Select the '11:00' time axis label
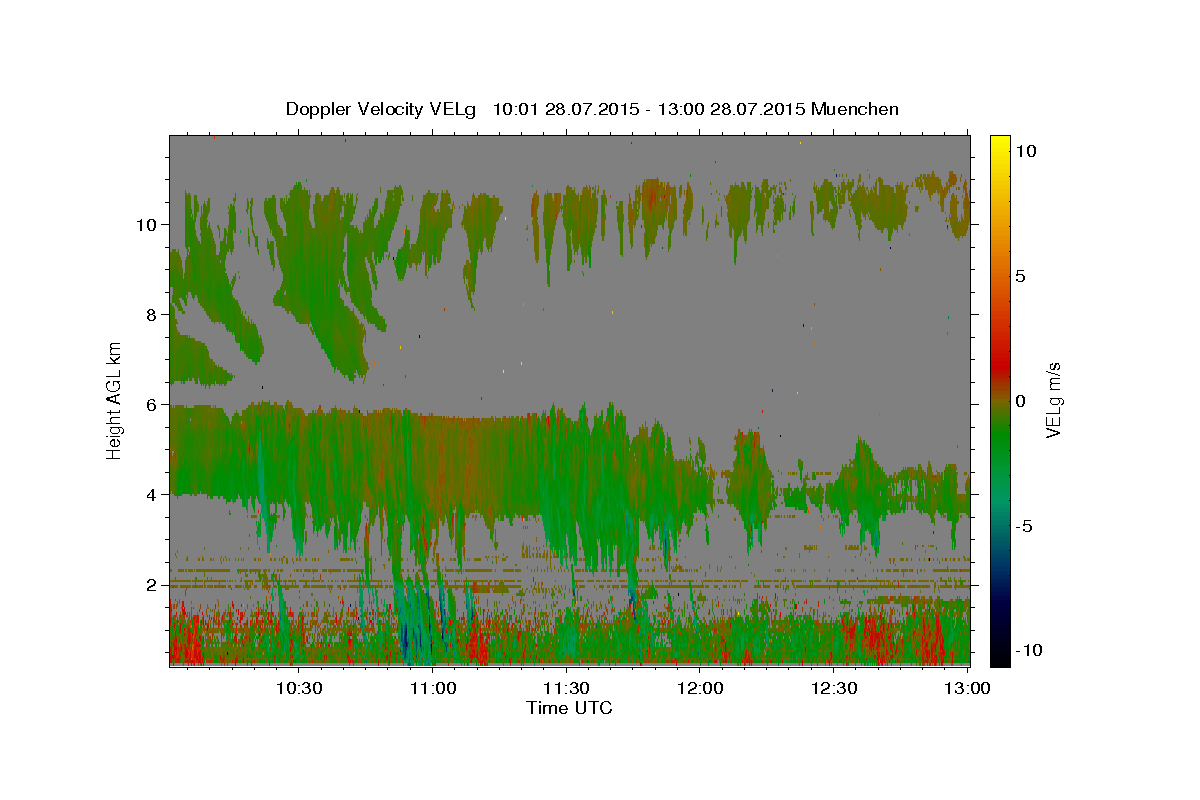 tap(432, 689)
